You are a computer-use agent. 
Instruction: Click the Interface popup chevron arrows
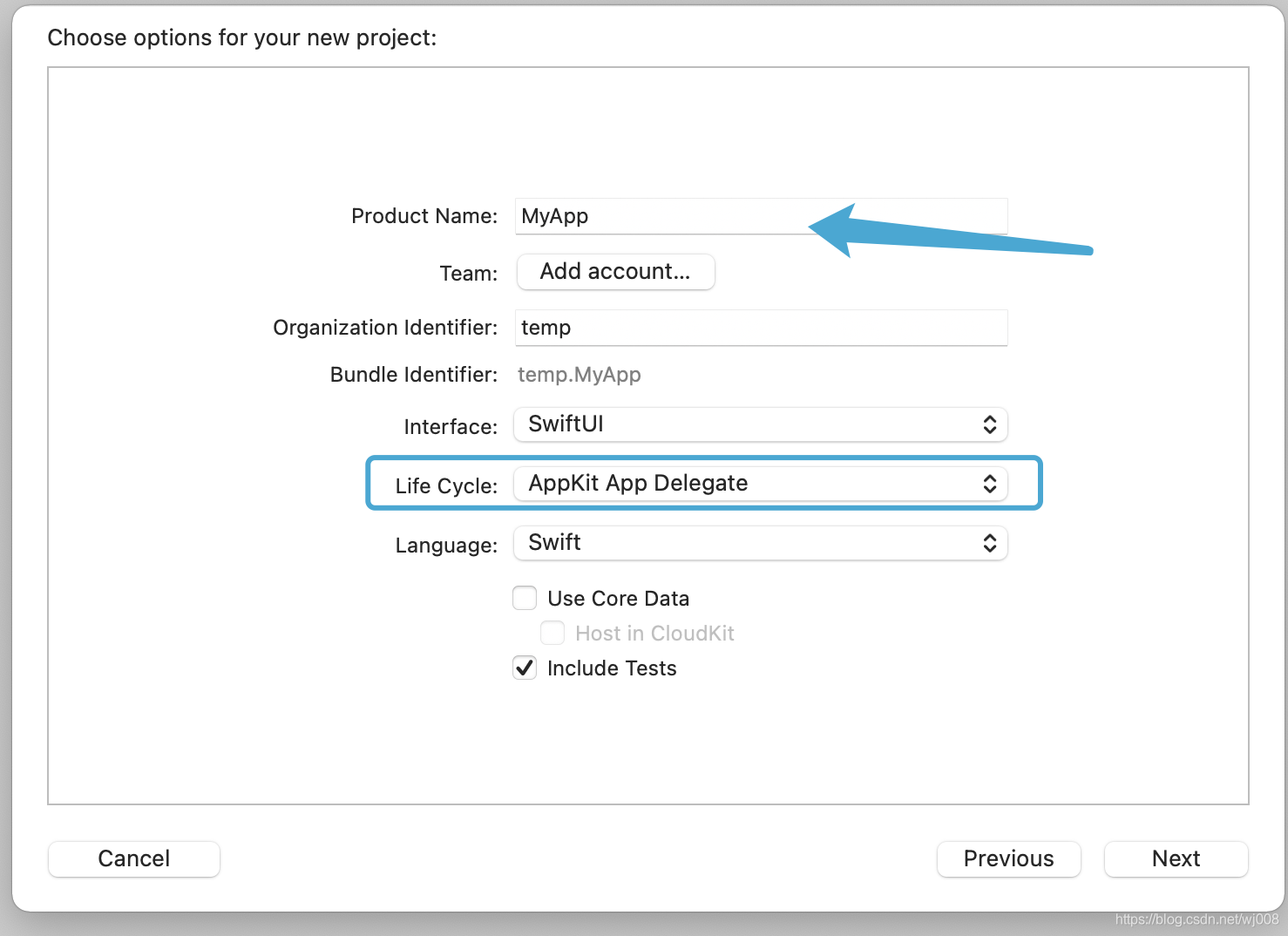click(990, 424)
